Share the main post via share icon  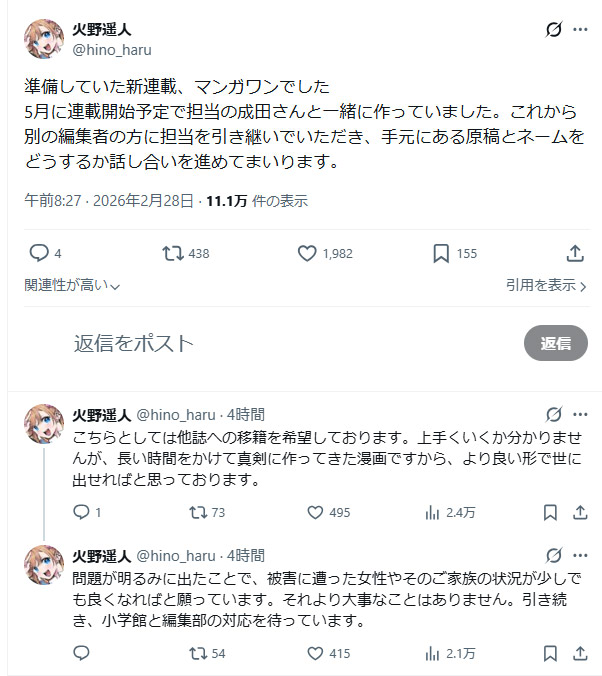pyautogui.click(x=576, y=253)
